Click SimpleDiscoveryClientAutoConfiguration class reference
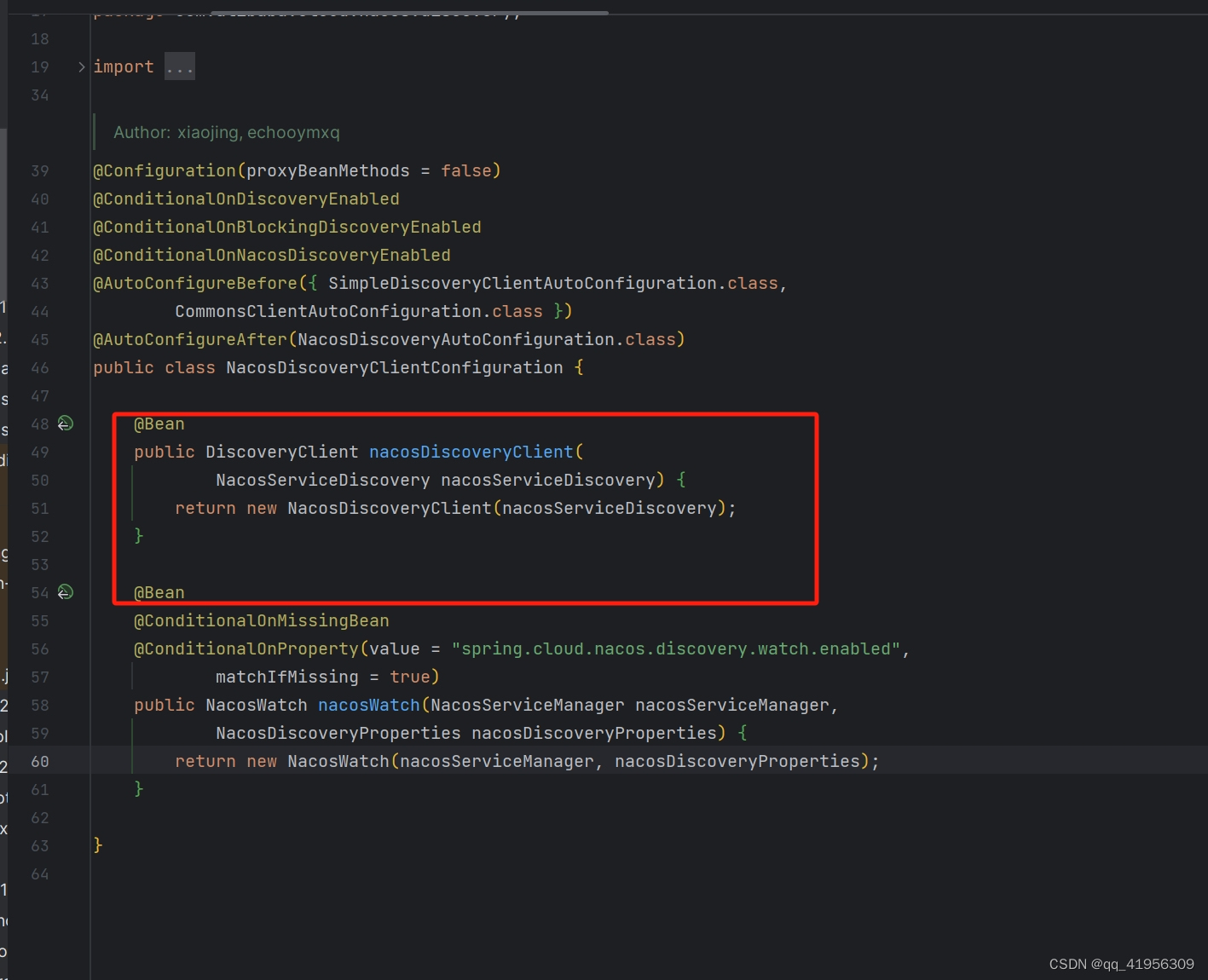The image size is (1208, 980). pyautogui.click(x=523, y=284)
